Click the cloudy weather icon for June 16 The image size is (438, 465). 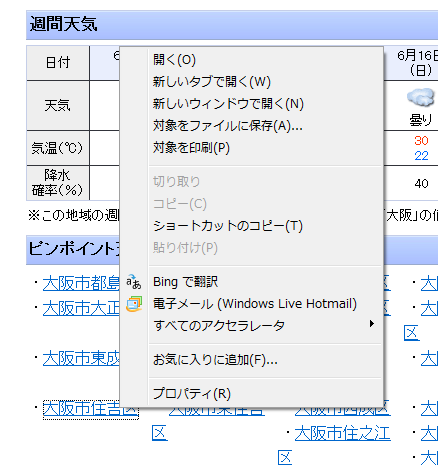[421, 97]
